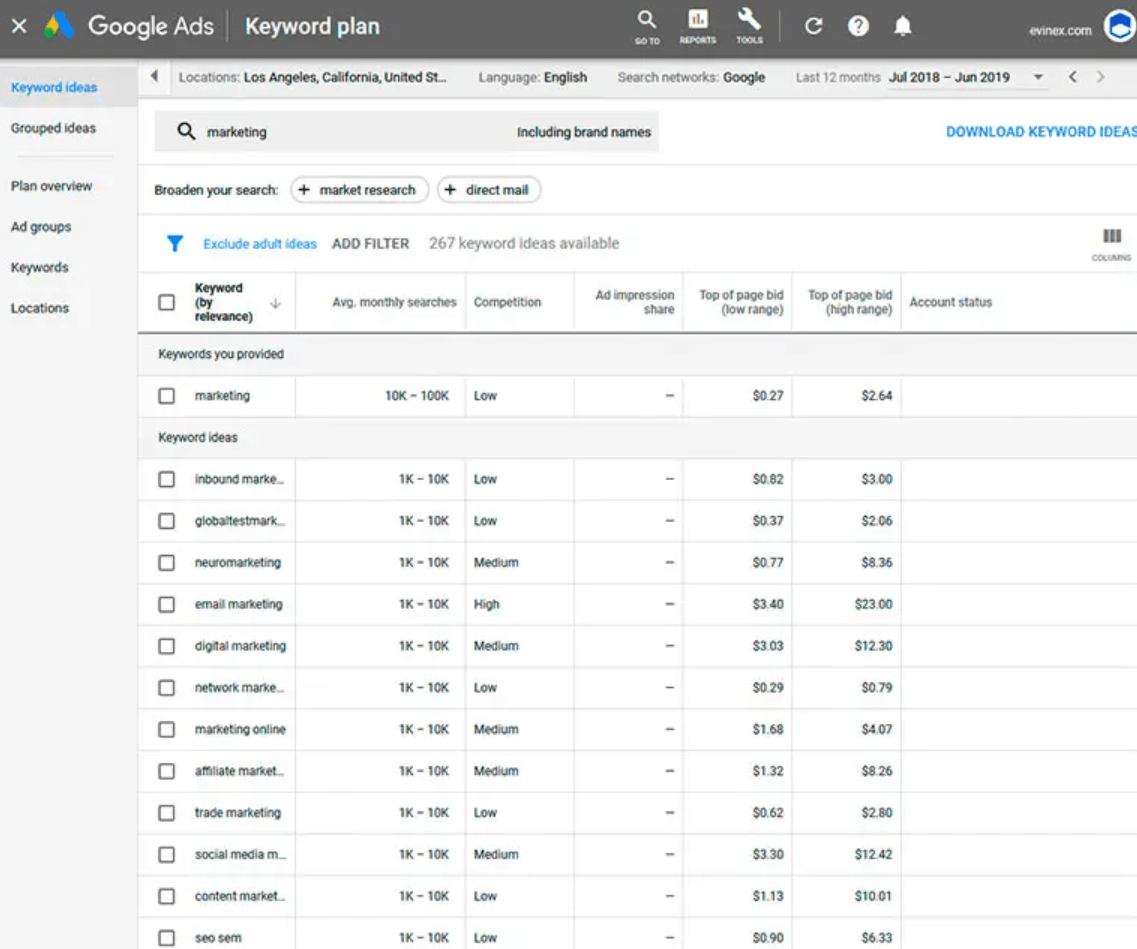Open the Columns selector icon
Image resolution: width=1137 pixels, height=949 pixels.
pyautogui.click(x=1111, y=244)
